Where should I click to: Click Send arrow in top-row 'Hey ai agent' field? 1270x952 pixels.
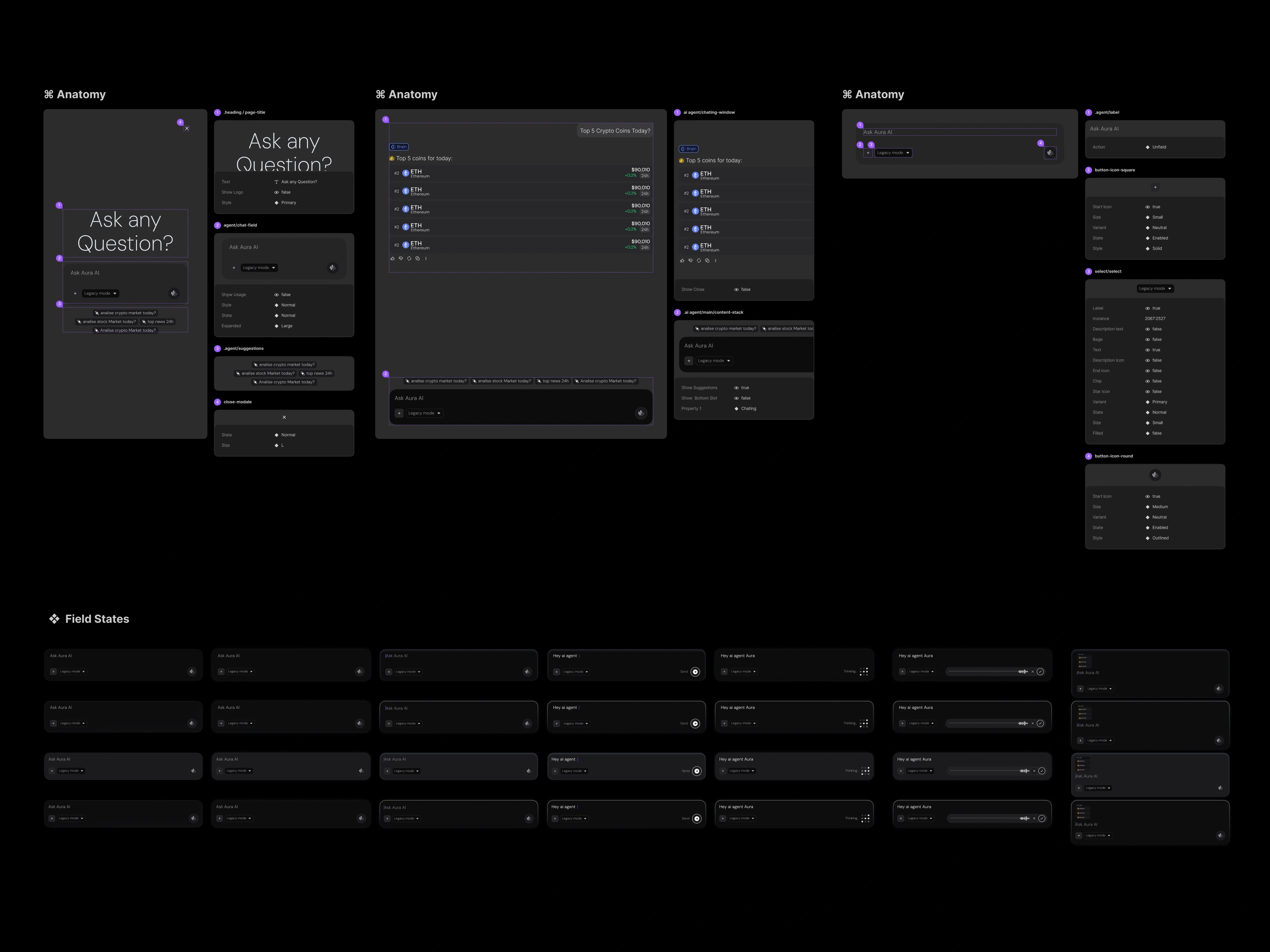pyautogui.click(x=695, y=672)
